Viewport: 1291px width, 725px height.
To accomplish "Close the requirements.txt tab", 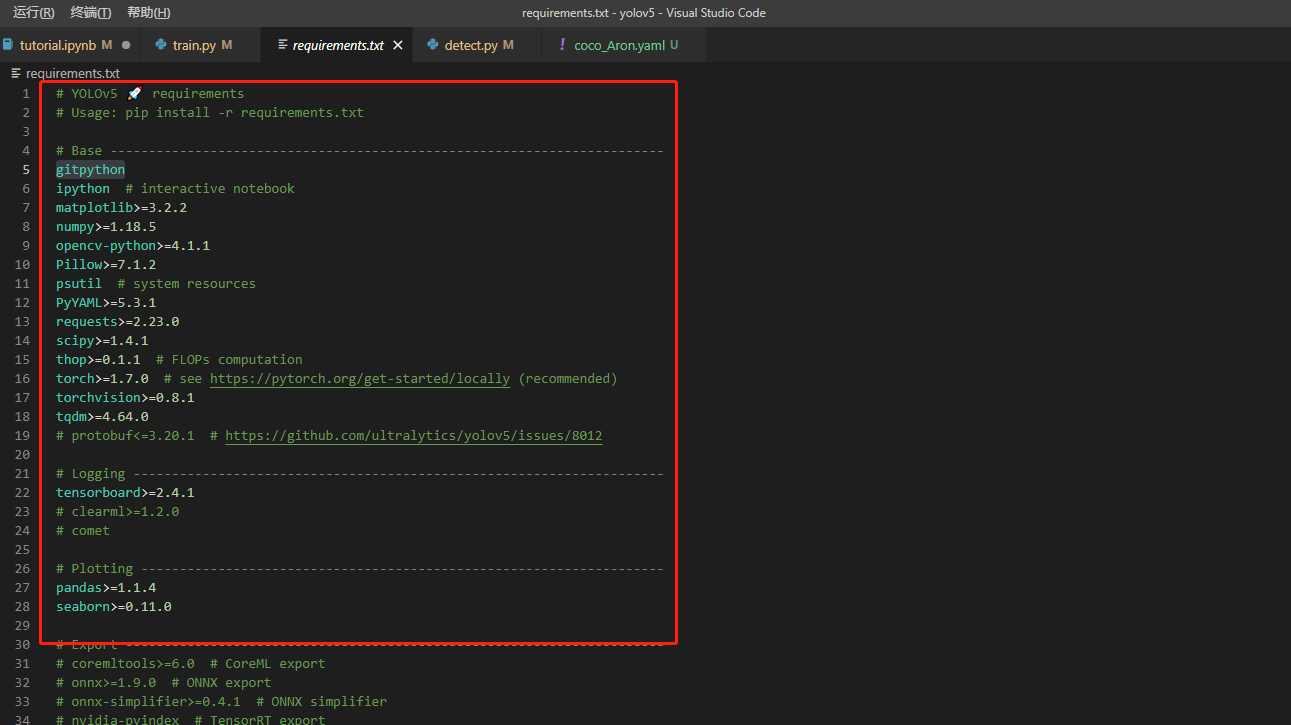I will [x=398, y=45].
